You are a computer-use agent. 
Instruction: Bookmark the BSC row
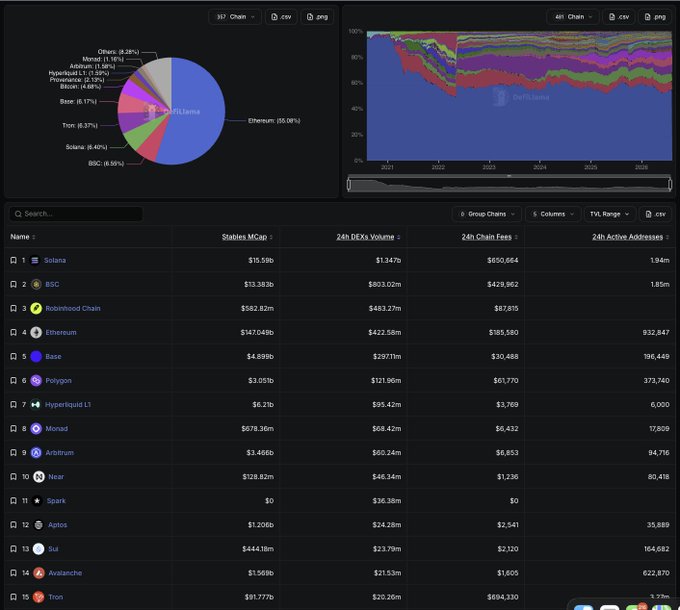(x=13, y=284)
